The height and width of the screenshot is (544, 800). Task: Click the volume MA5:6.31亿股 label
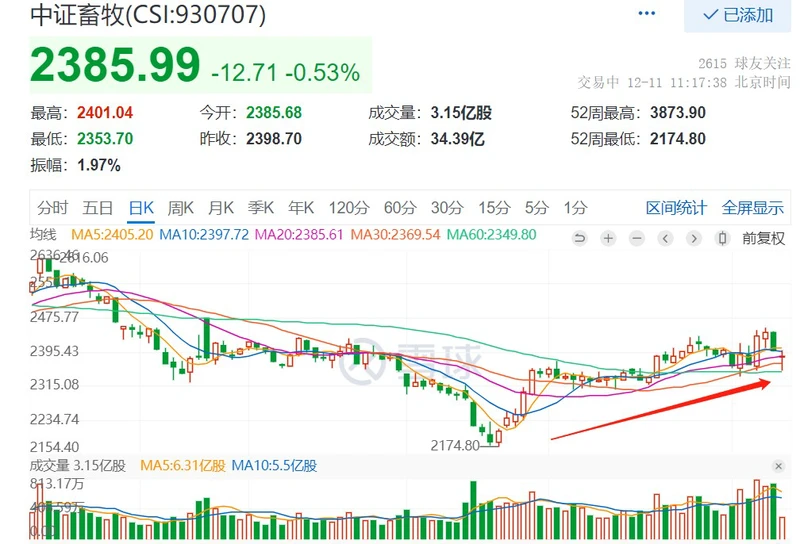point(183,466)
